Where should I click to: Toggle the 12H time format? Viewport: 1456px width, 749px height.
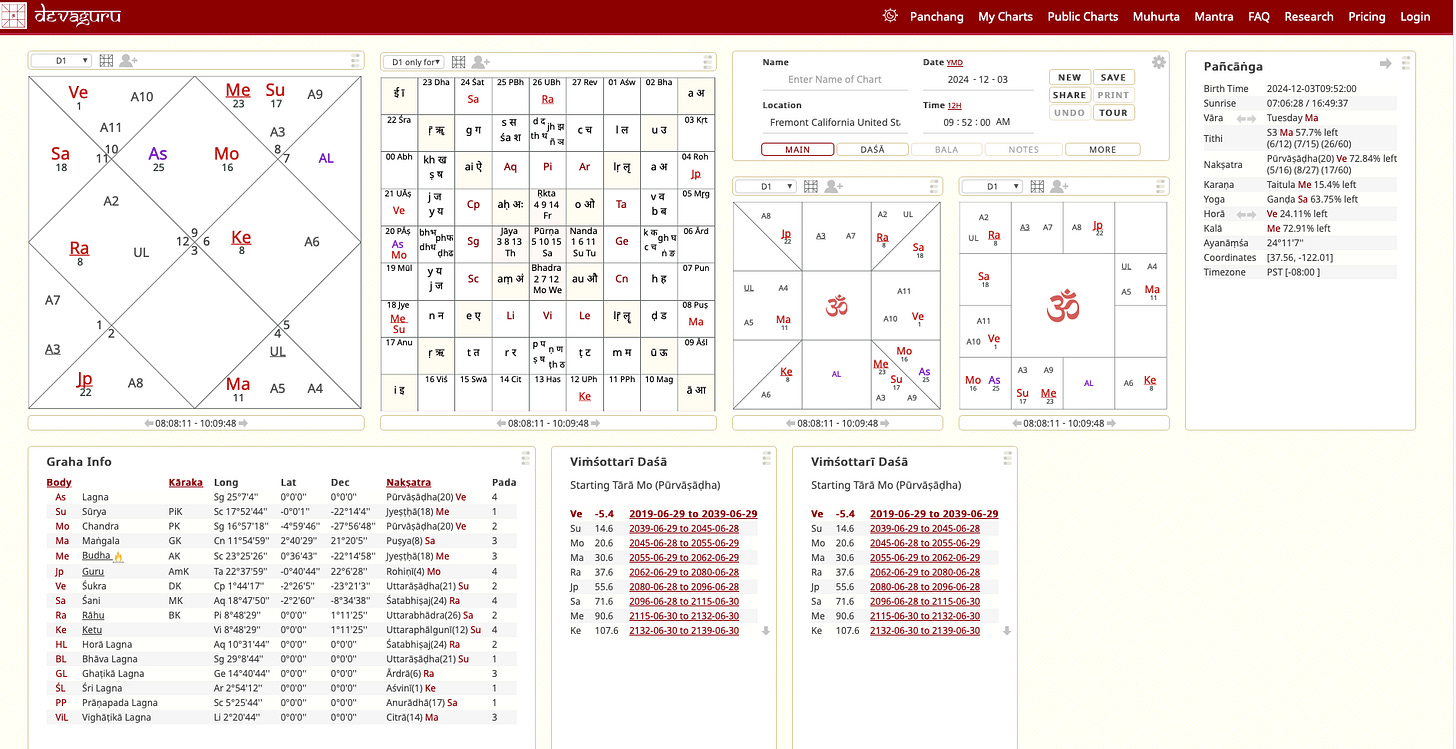(955, 106)
